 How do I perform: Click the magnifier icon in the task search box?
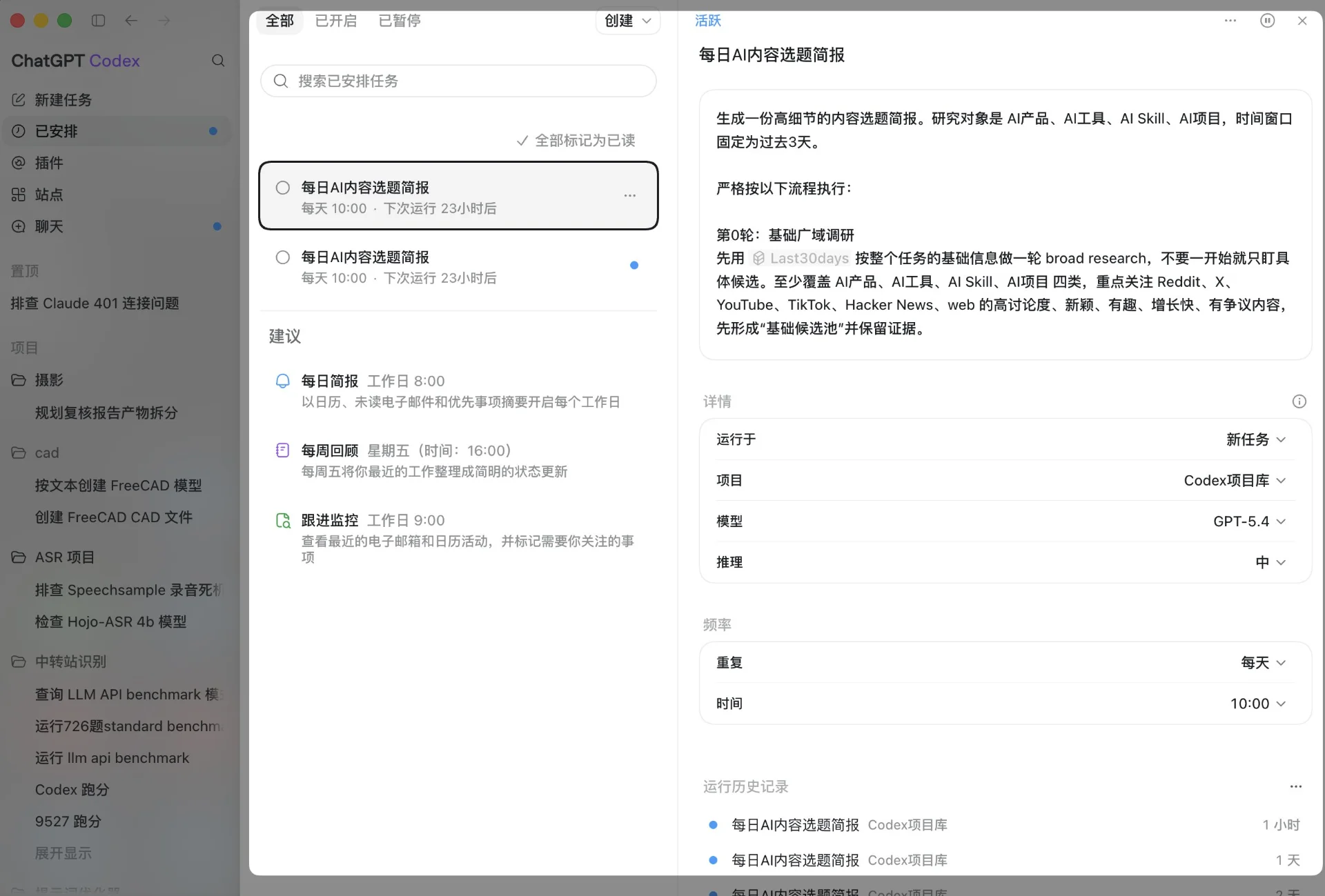click(x=281, y=81)
